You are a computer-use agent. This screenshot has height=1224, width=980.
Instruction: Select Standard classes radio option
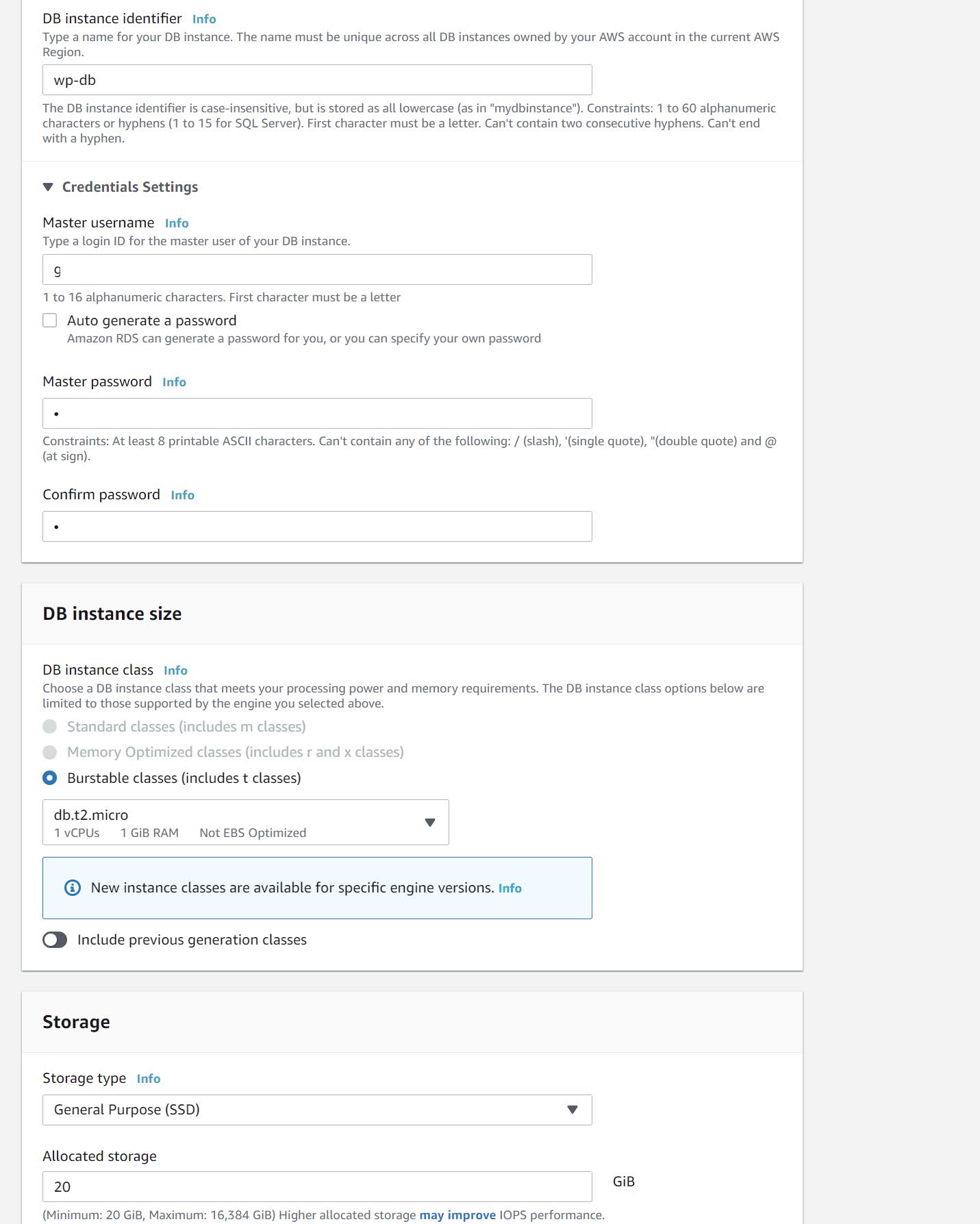click(x=50, y=727)
